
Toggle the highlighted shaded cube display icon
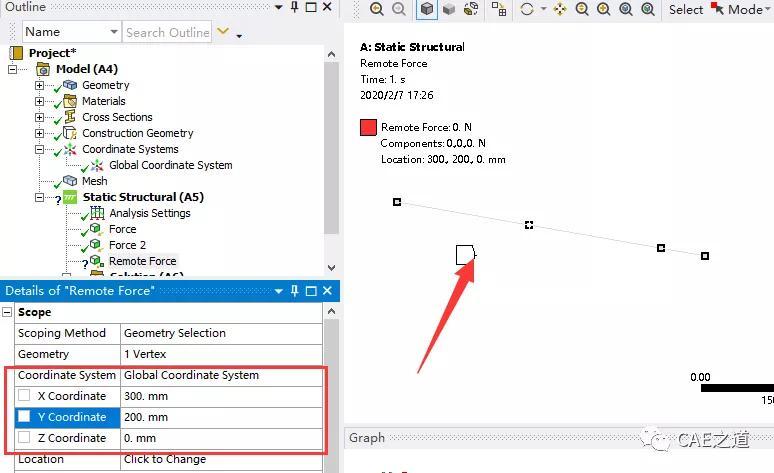pos(427,9)
